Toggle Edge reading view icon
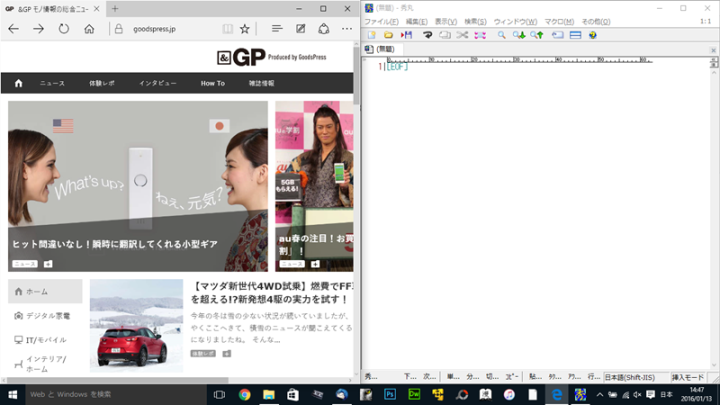This screenshot has height=405, width=720. pos(227,29)
